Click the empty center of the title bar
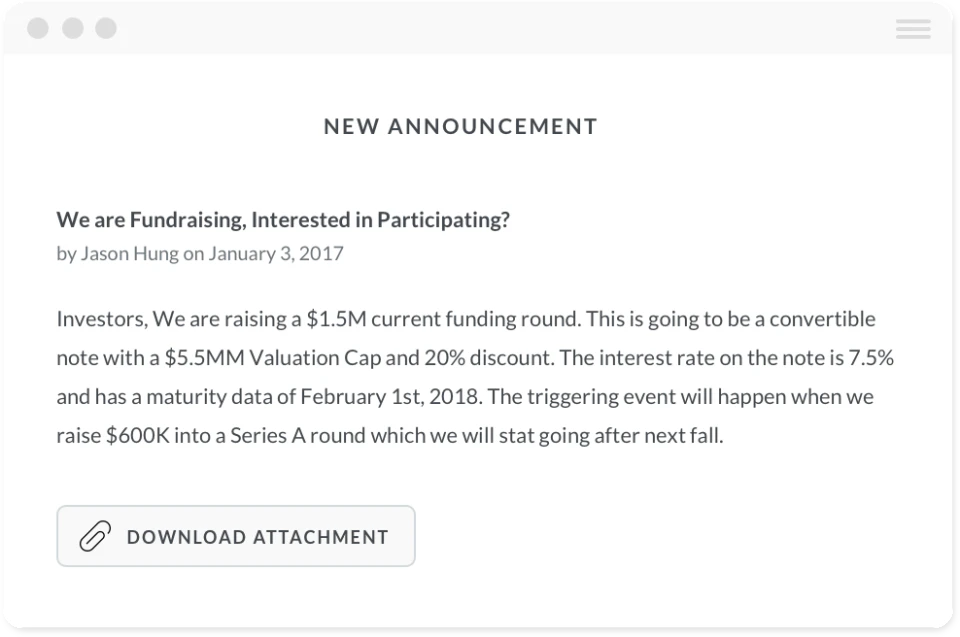 480,29
